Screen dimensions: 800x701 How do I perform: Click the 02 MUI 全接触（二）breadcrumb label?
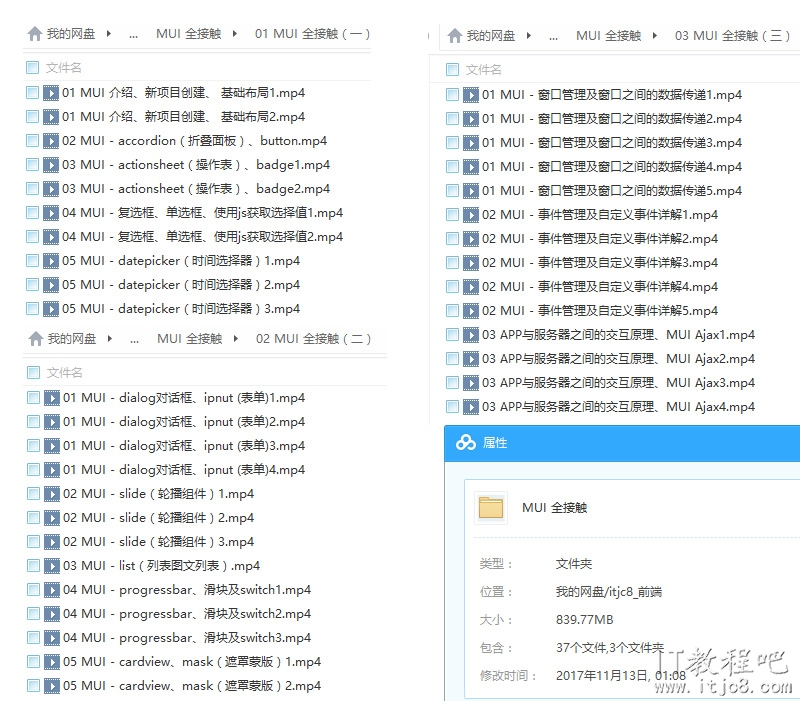point(313,339)
